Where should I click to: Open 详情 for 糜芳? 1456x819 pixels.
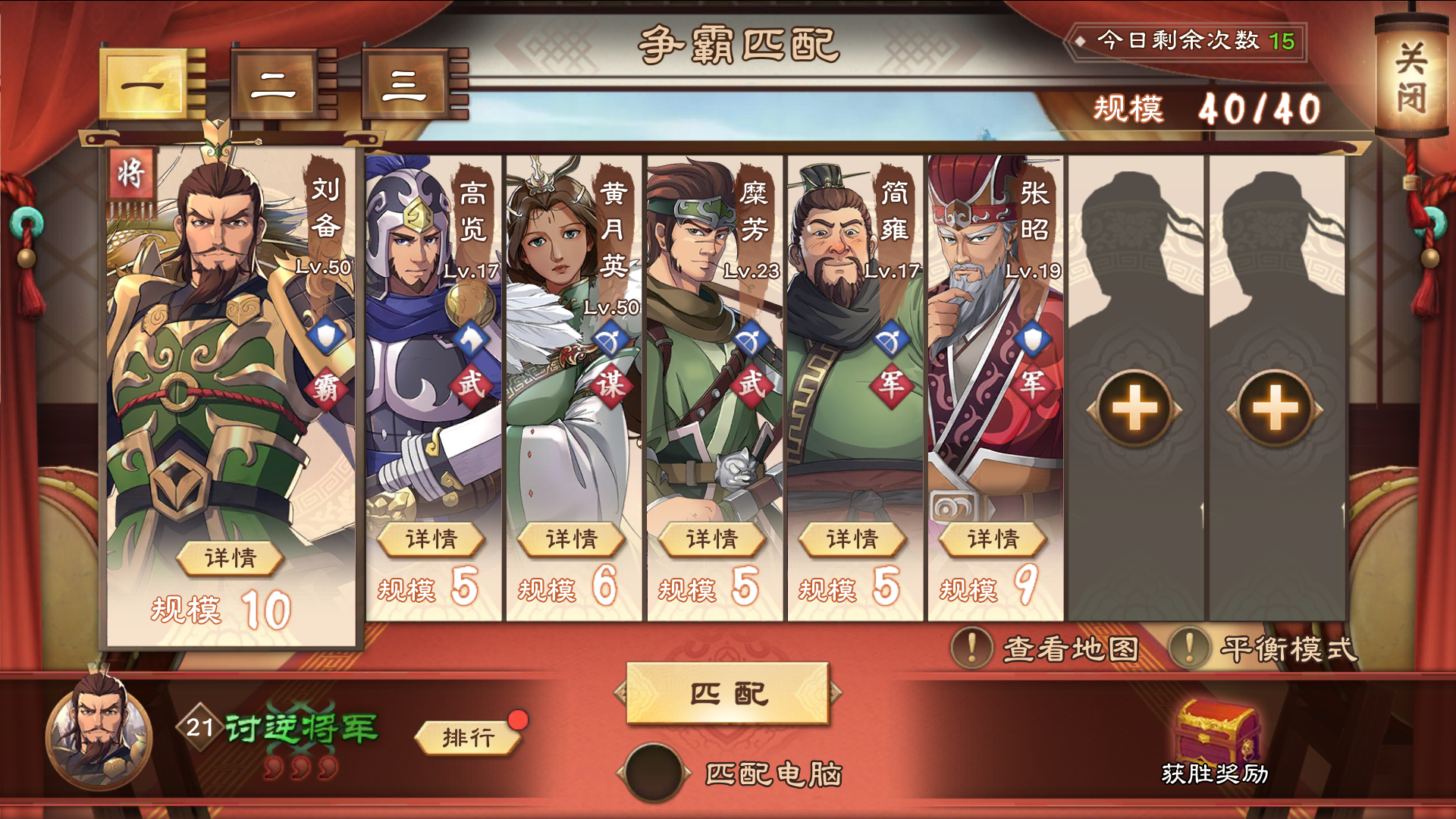coord(712,539)
